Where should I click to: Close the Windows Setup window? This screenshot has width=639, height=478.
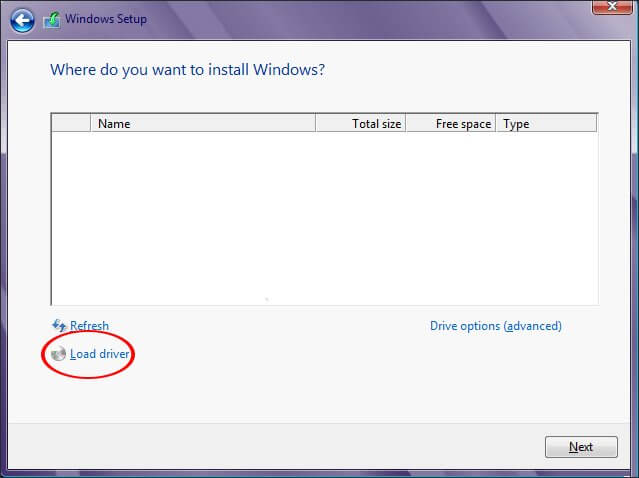(x=612, y=6)
